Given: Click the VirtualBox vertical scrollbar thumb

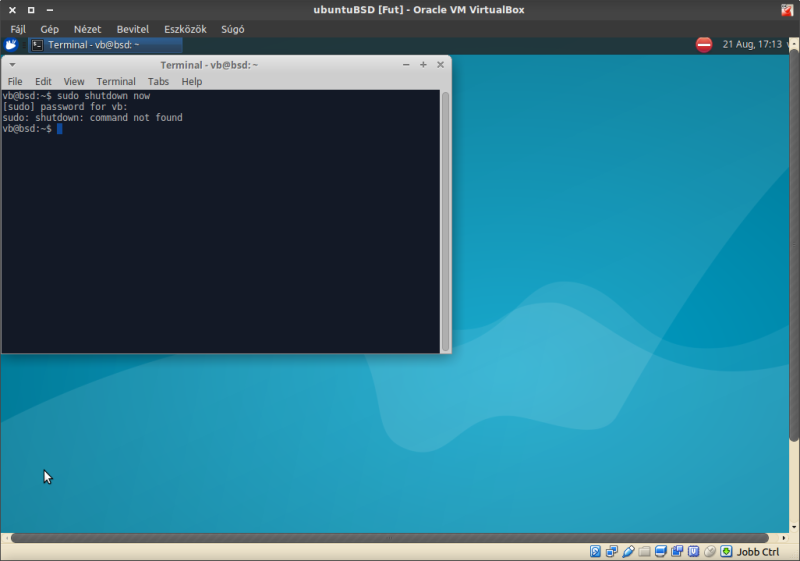Looking at the screenshot, I should pyautogui.click(x=794, y=245).
